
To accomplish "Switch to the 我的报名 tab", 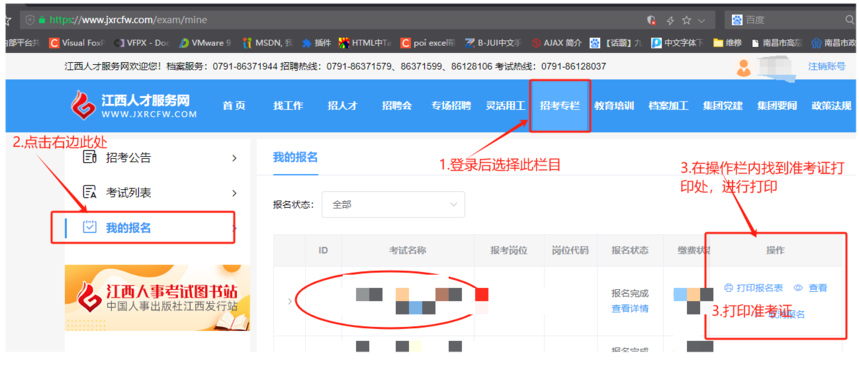I will click(x=295, y=157).
